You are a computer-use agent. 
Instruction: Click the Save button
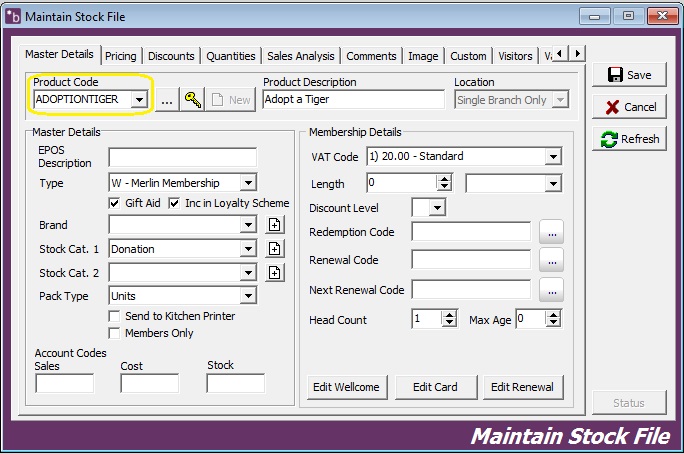[629, 75]
